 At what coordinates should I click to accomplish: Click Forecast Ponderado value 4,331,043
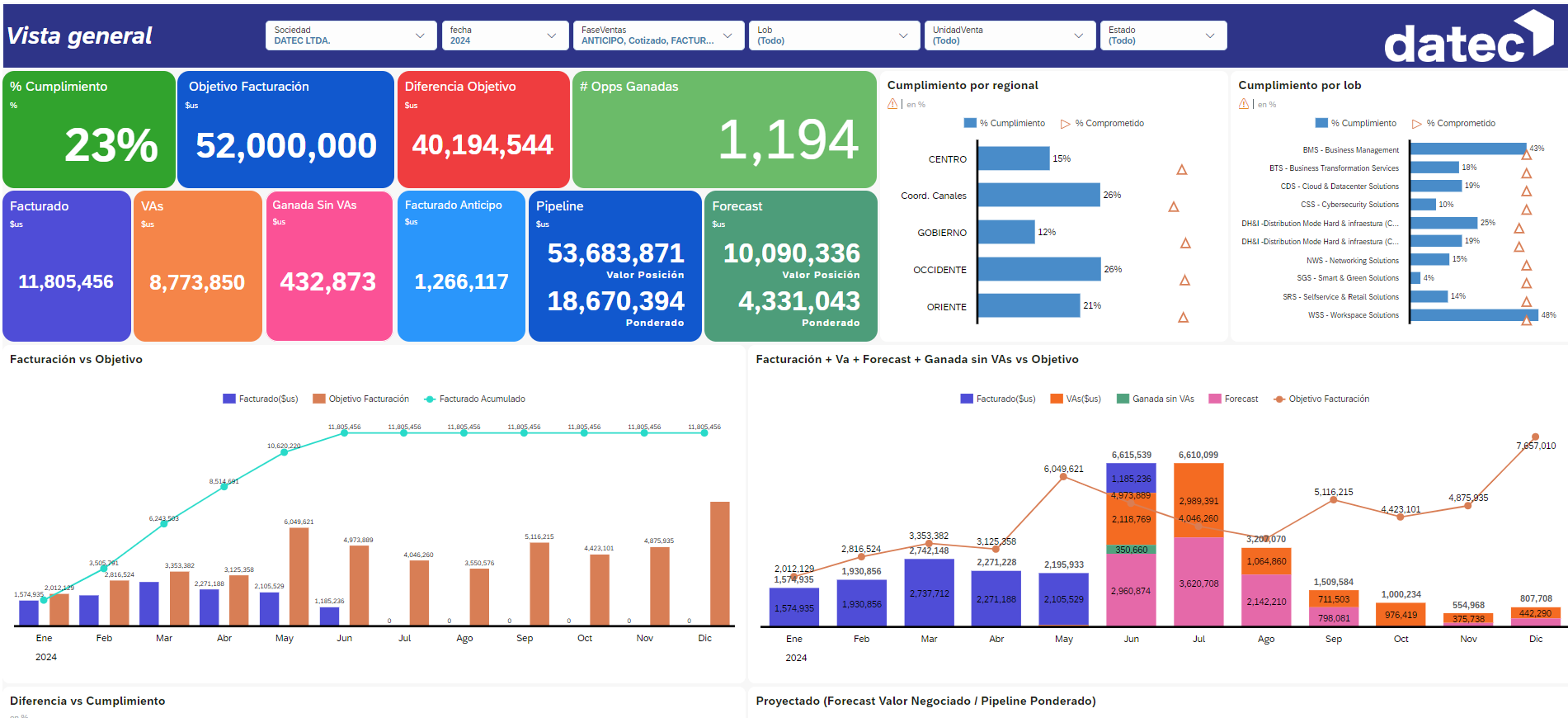(x=799, y=301)
